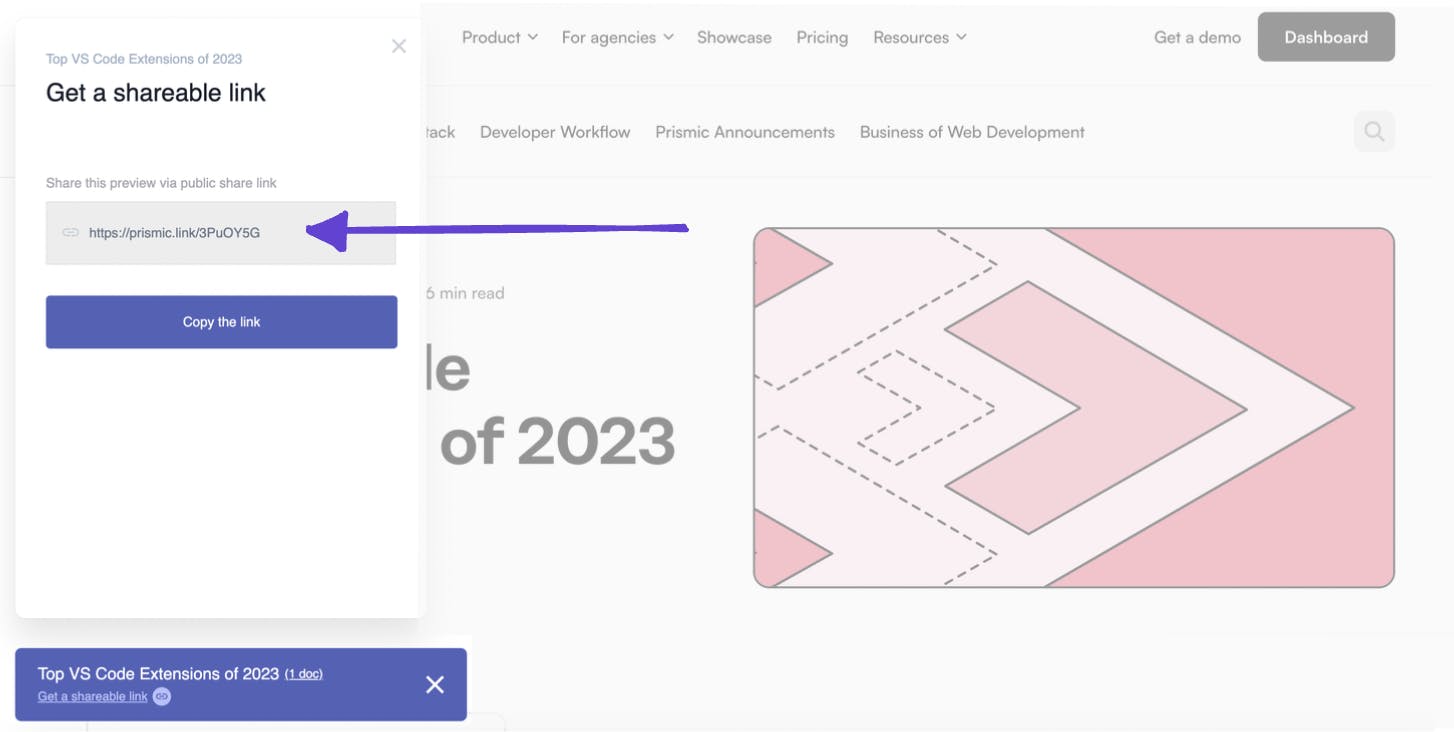Click the link icon beside Get a shareable link

tap(161, 697)
